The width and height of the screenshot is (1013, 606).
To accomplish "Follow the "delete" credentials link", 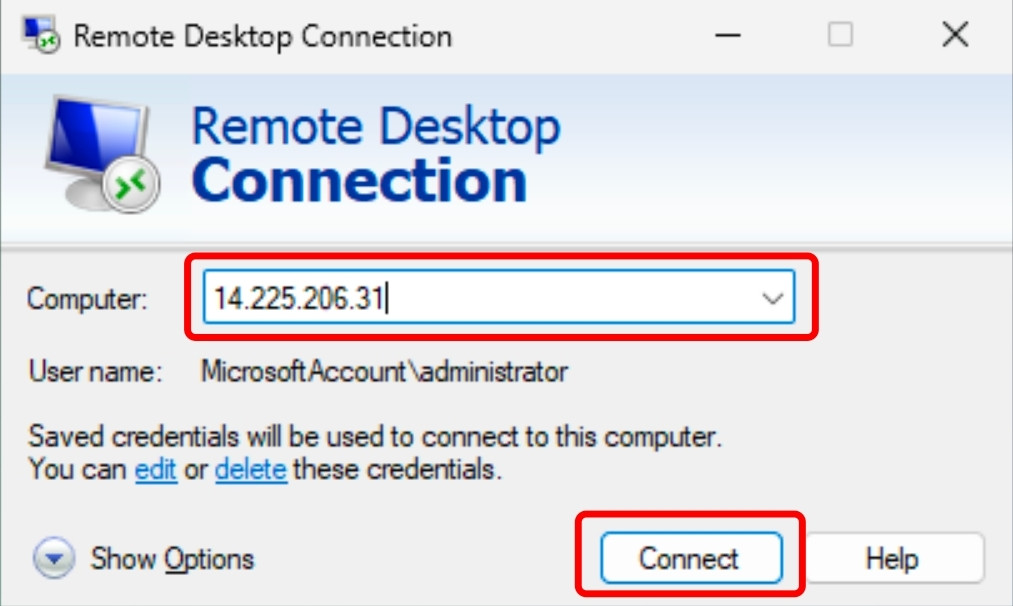I will point(251,468).
